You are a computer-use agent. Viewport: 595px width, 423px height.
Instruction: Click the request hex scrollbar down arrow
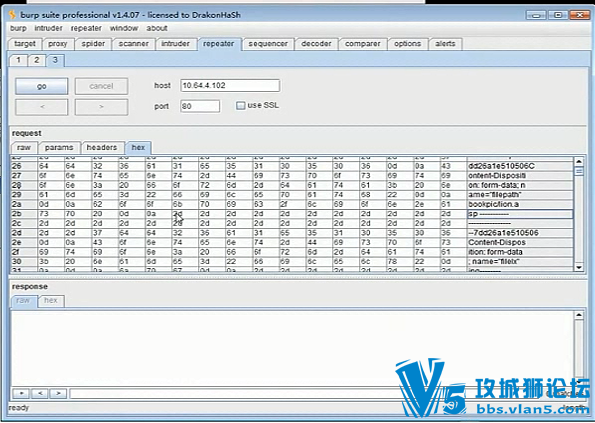[579, 267]
